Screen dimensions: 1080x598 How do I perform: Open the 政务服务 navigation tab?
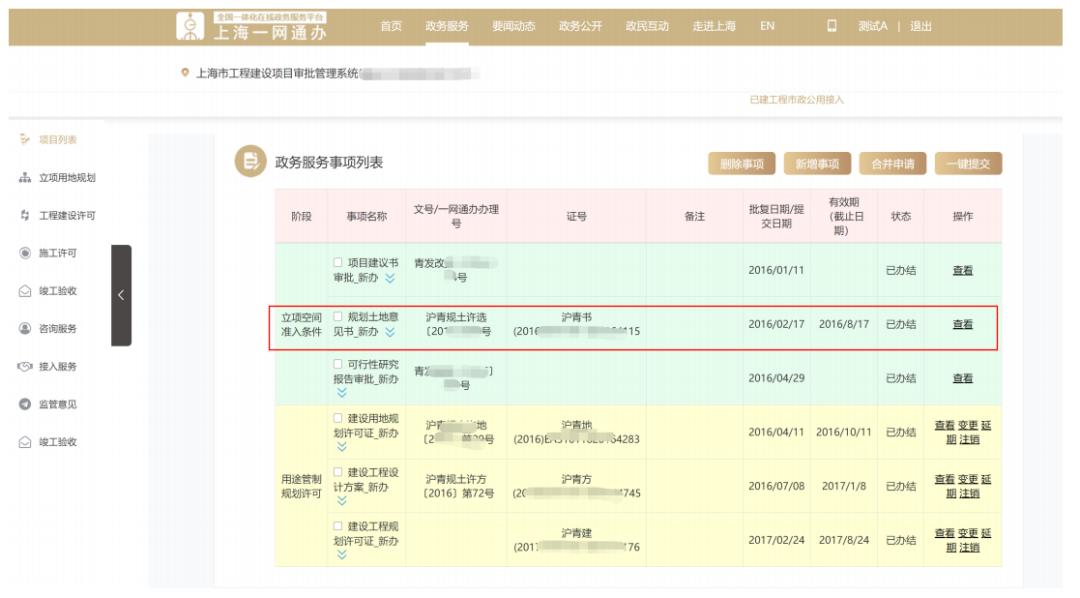click(x=446, y=26)
